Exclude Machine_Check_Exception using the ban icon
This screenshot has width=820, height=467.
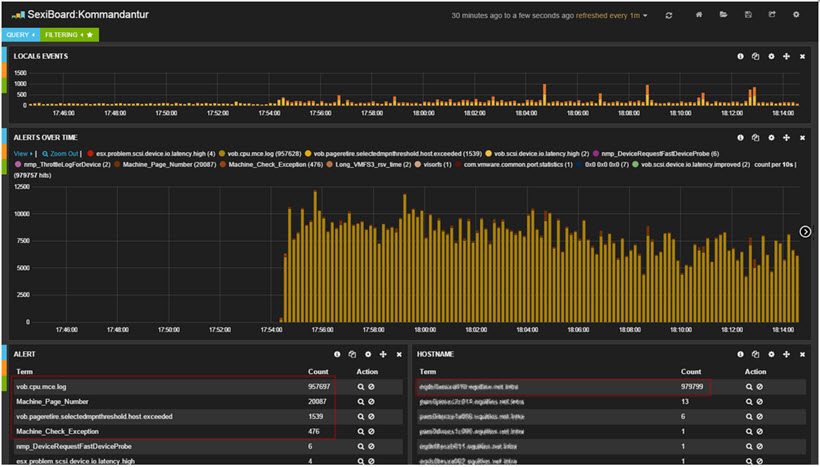(371, 432)
